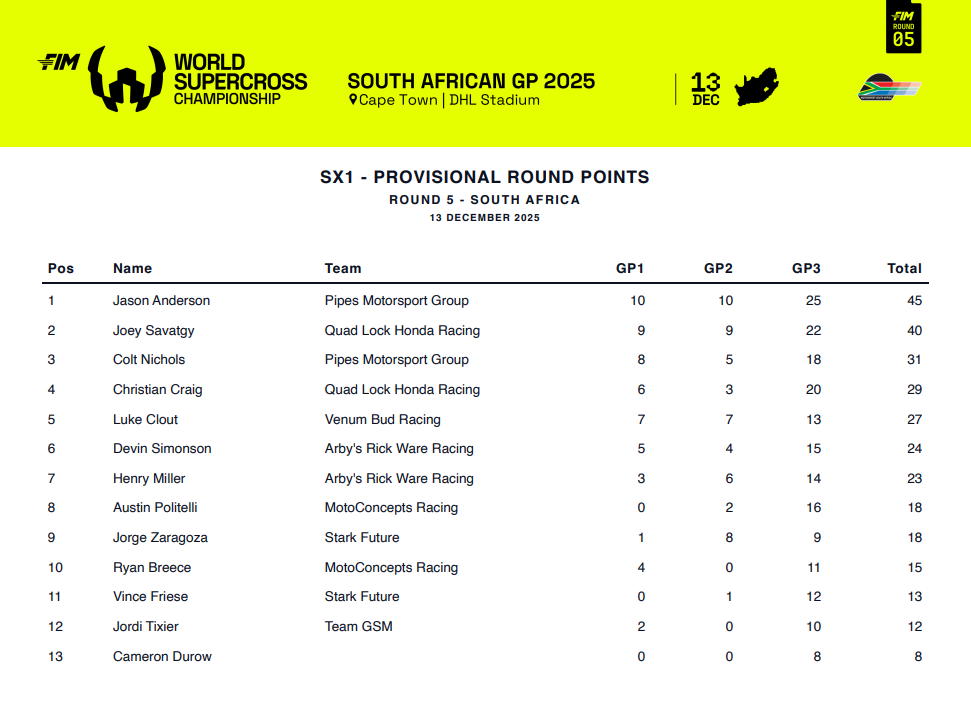Click the 13 DEC date graphic

click(x=705, y=88)
